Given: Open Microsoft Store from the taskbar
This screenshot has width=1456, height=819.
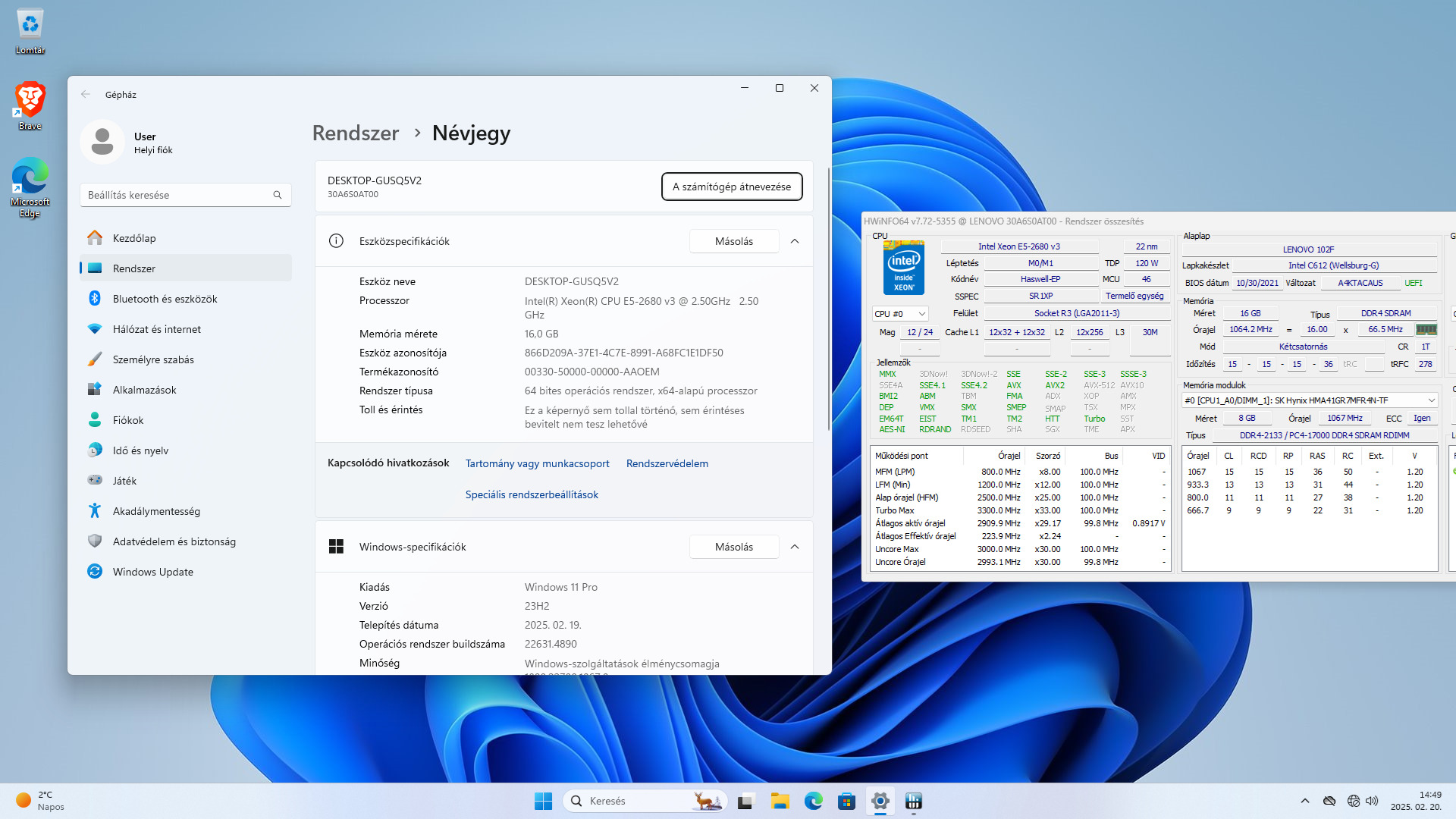Looking at the screenshot, I should pos(846,801).
